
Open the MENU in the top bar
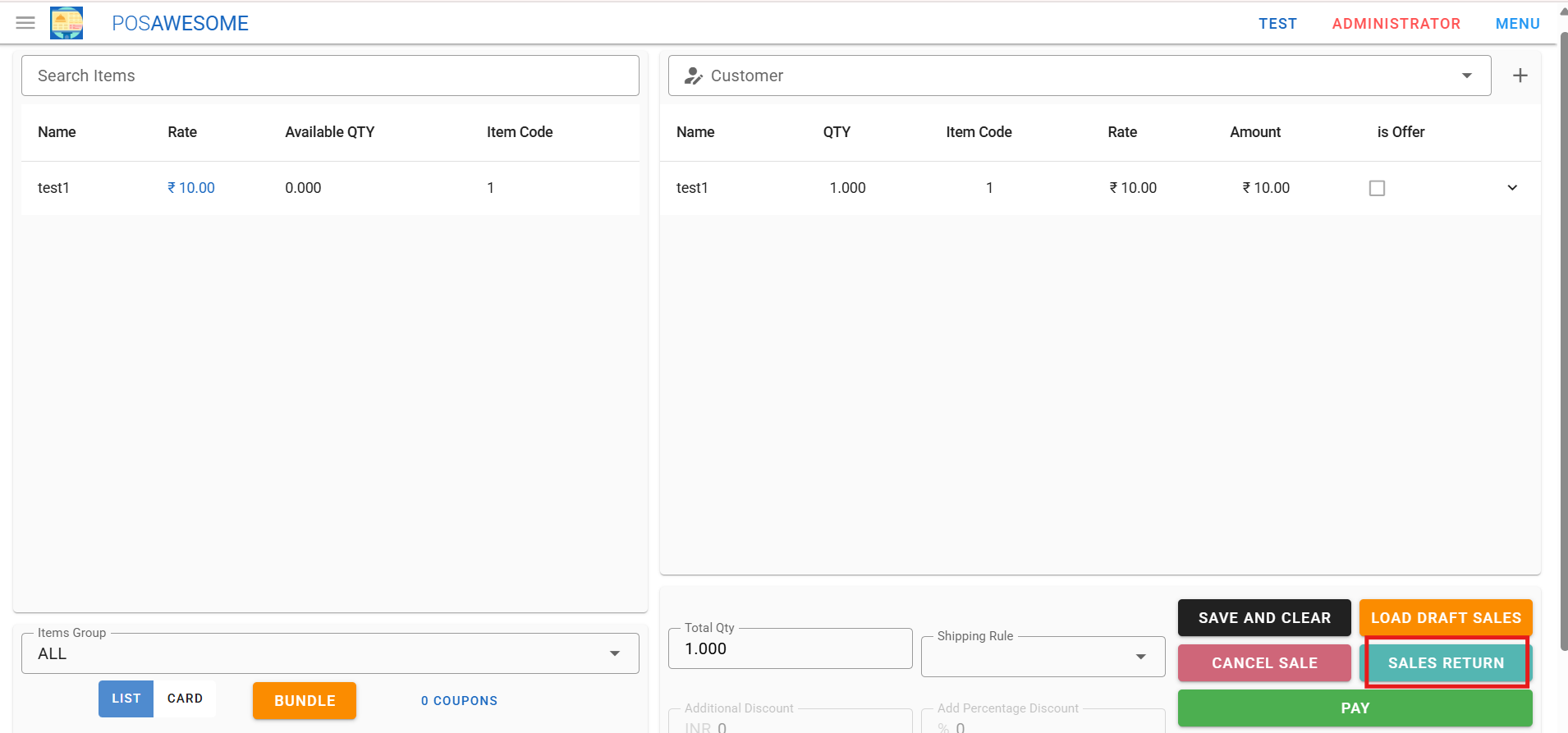pos(1517,24)
